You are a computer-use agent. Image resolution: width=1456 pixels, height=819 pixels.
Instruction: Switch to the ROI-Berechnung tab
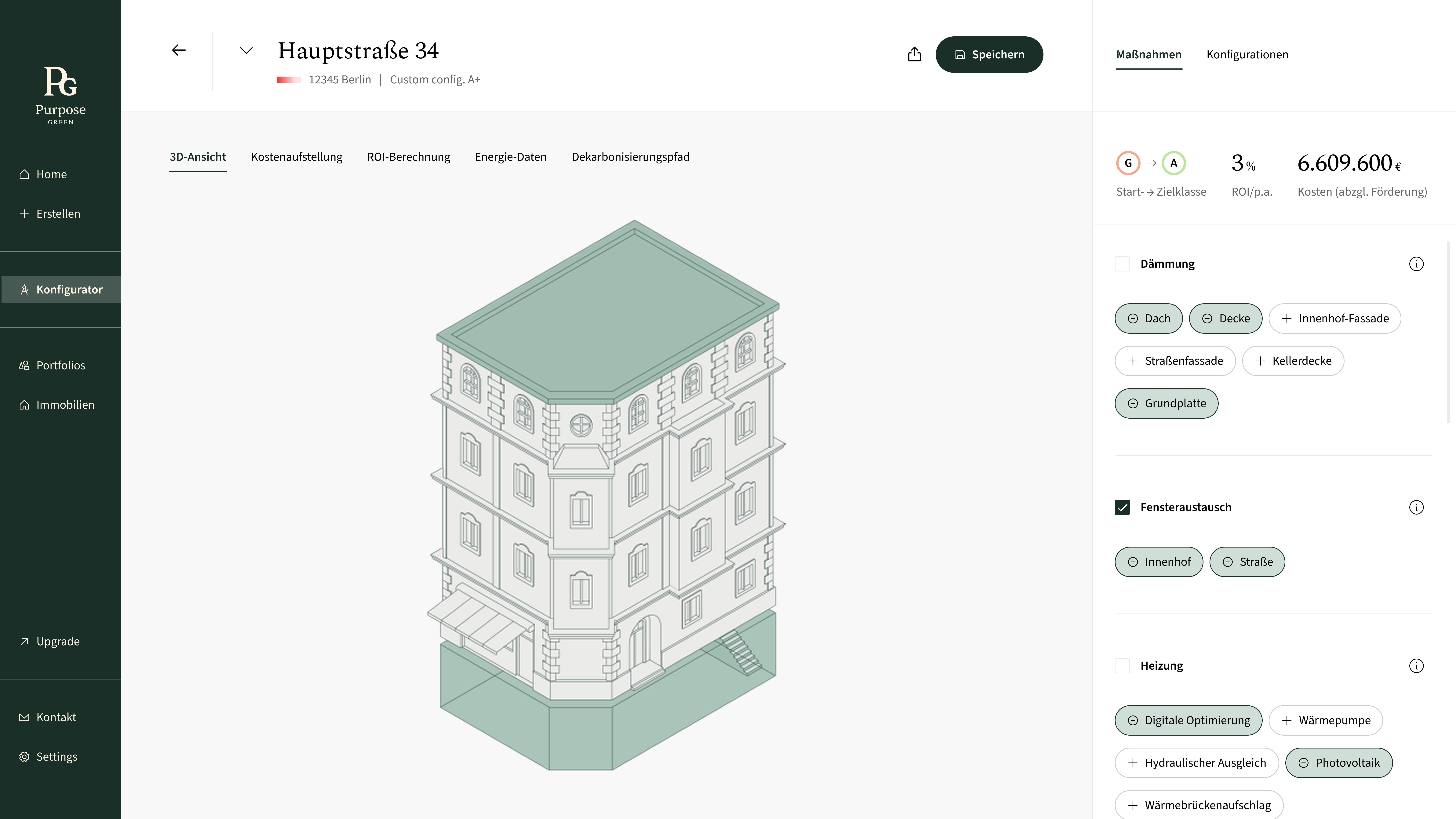pos(409,157)
